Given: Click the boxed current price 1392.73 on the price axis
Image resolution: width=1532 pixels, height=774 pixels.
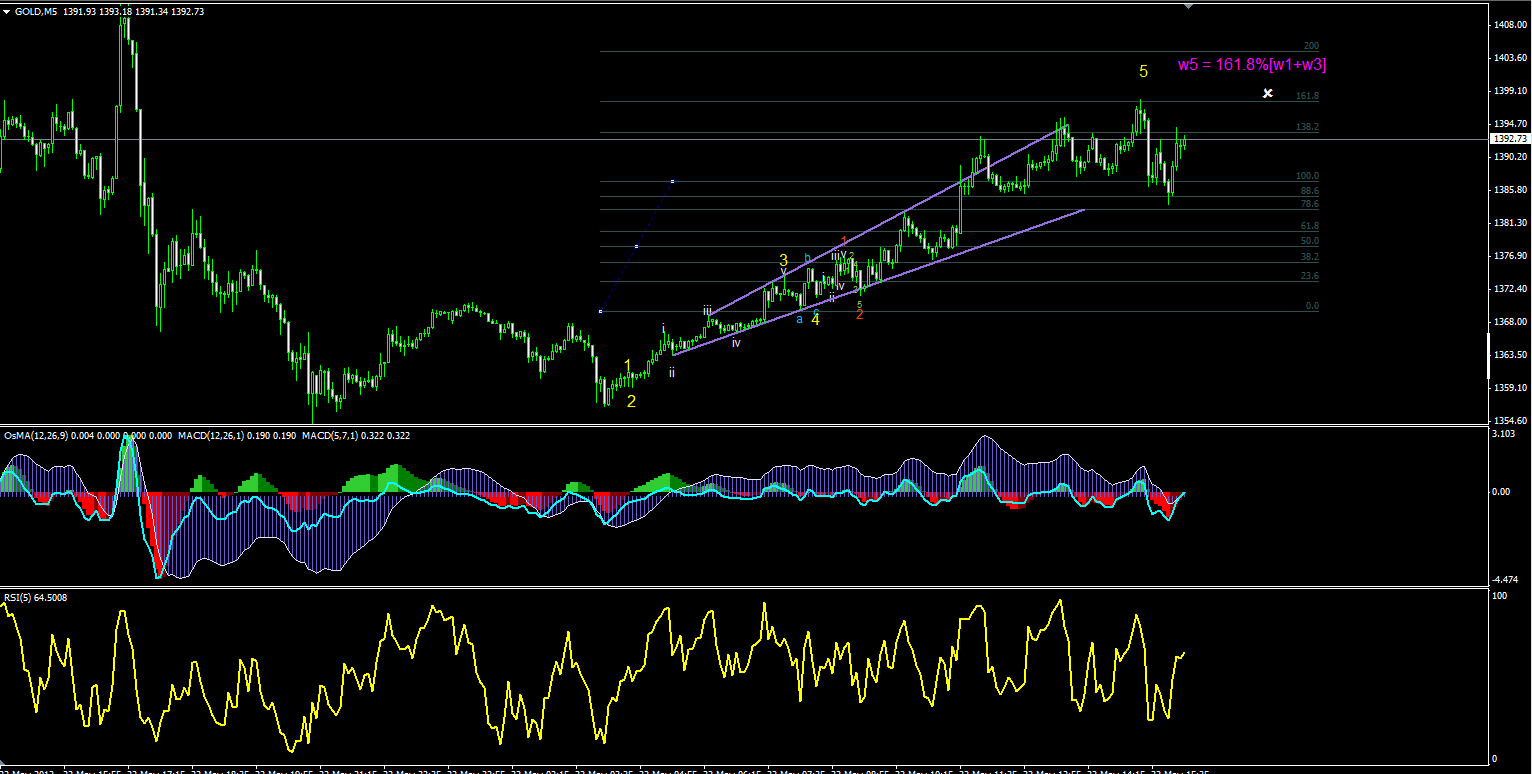Looking at the screenshot, I should tap(1510, 139).
